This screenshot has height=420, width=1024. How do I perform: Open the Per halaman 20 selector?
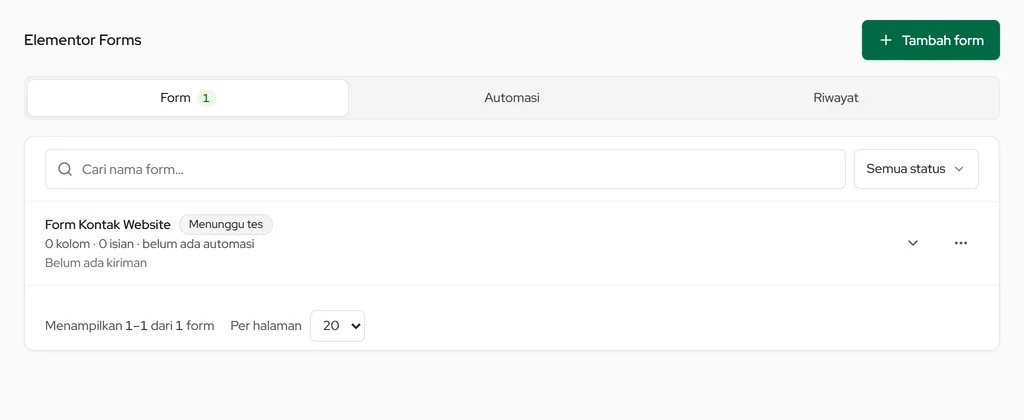(x=337, y=325)
